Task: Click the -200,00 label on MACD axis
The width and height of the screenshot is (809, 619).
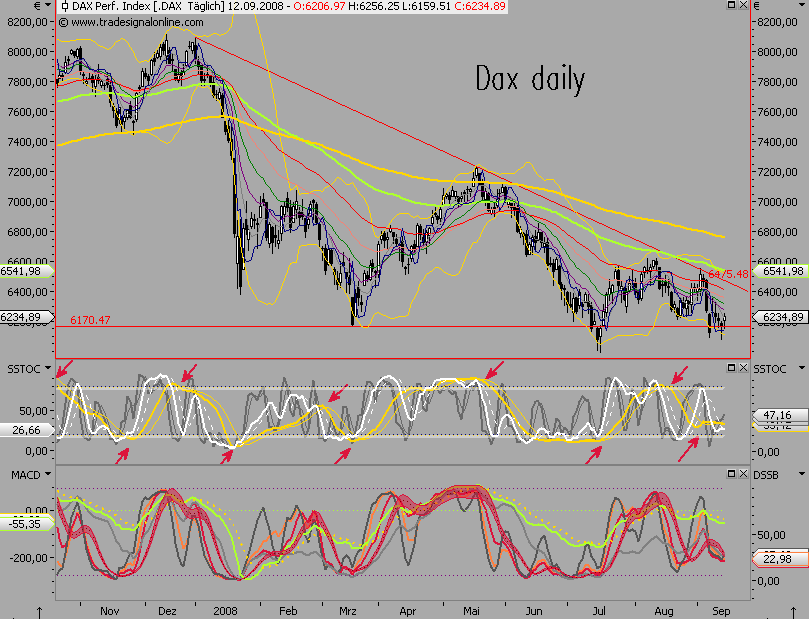Action: point(29,558)
